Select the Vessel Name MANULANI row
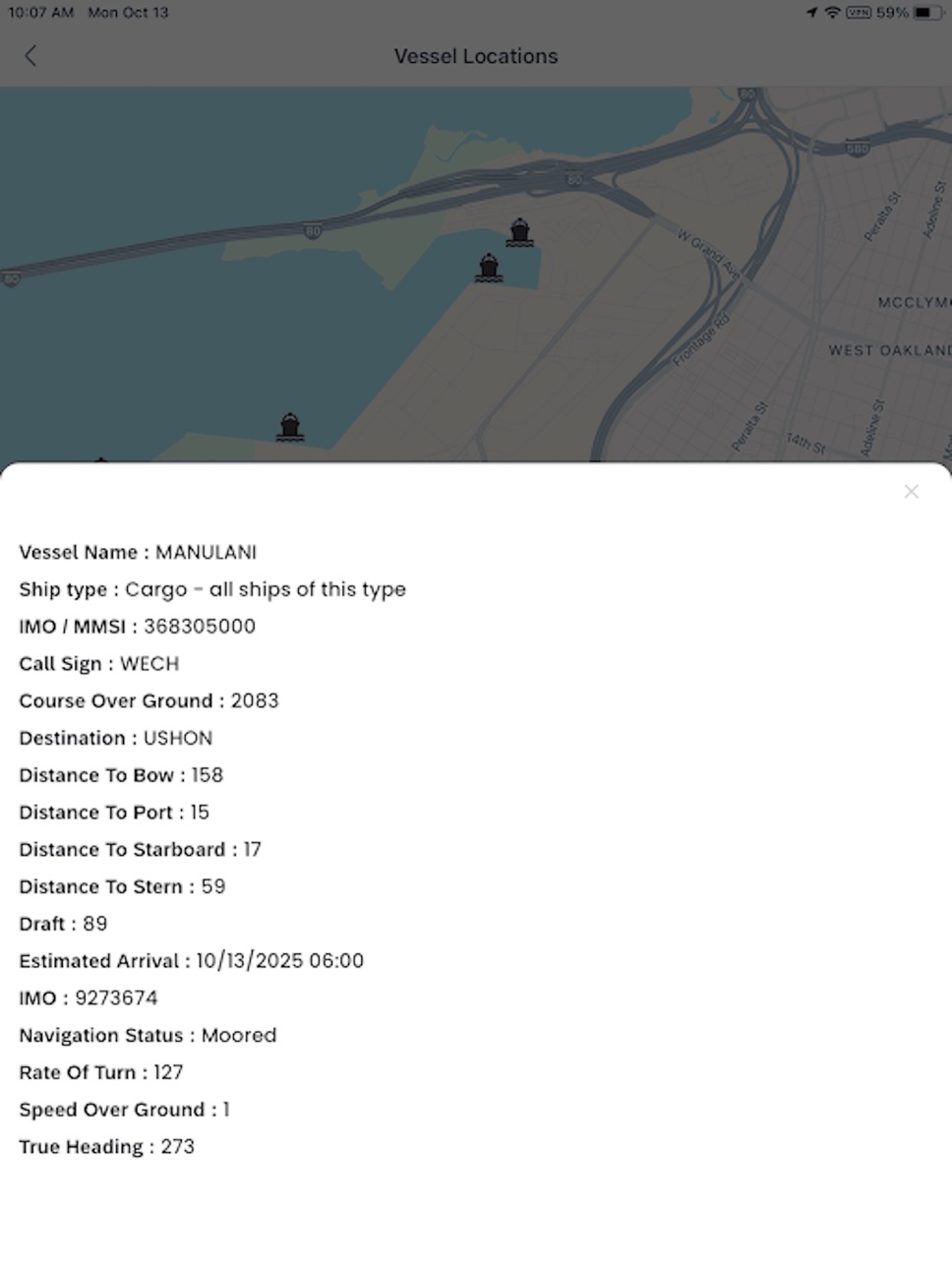The height and width of the screenshot is (1269, 952). coord(138,552)
